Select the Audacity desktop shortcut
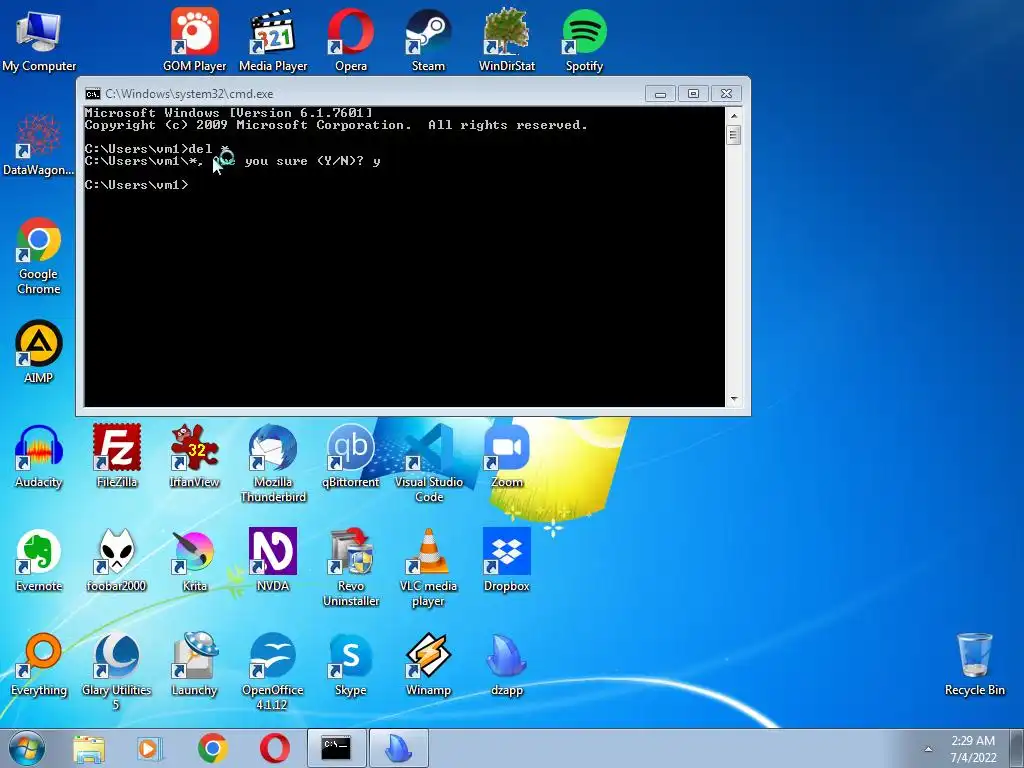The image size is (1024, 768). (39, 457)
